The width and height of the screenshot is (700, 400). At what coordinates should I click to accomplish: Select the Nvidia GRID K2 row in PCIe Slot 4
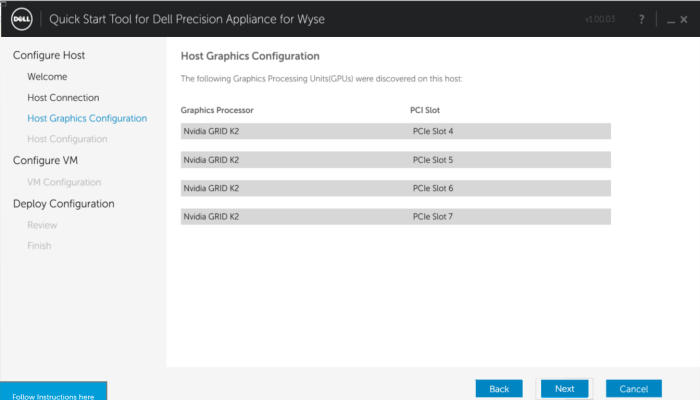395,131
